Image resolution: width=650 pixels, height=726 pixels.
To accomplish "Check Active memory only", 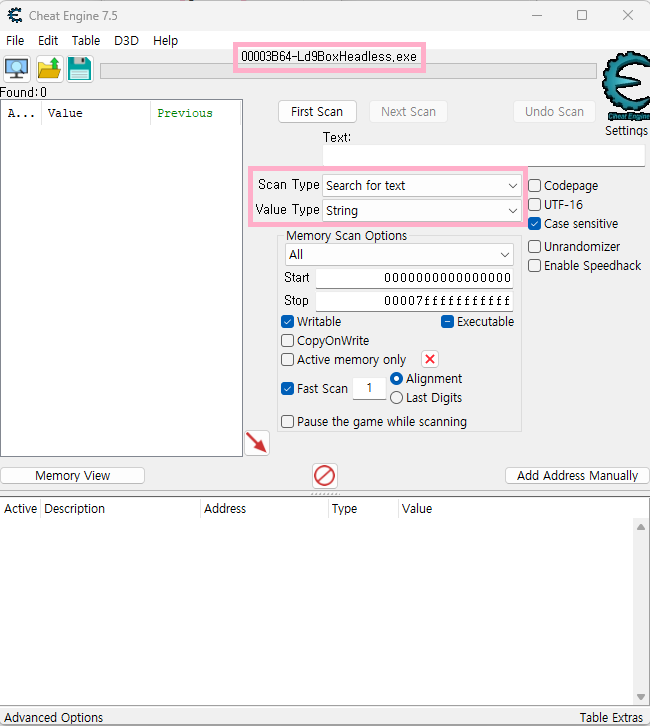I will coord(288,360).
